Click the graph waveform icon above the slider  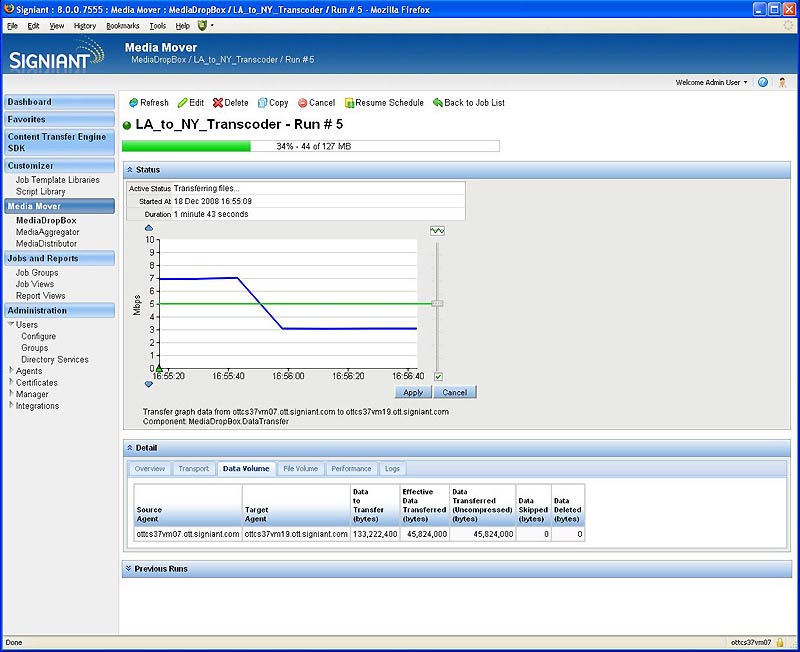coord(437,231)
